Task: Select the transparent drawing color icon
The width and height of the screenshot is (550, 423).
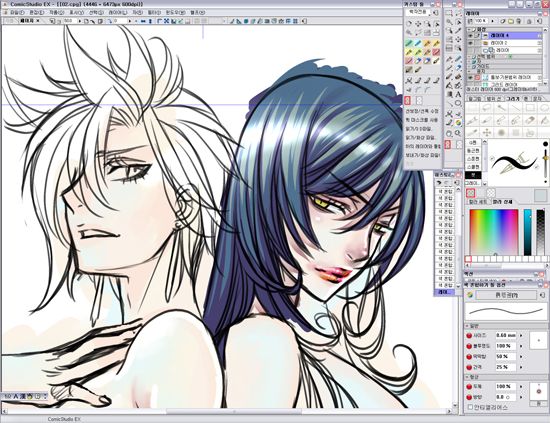Action: click(x=491, y=193)
